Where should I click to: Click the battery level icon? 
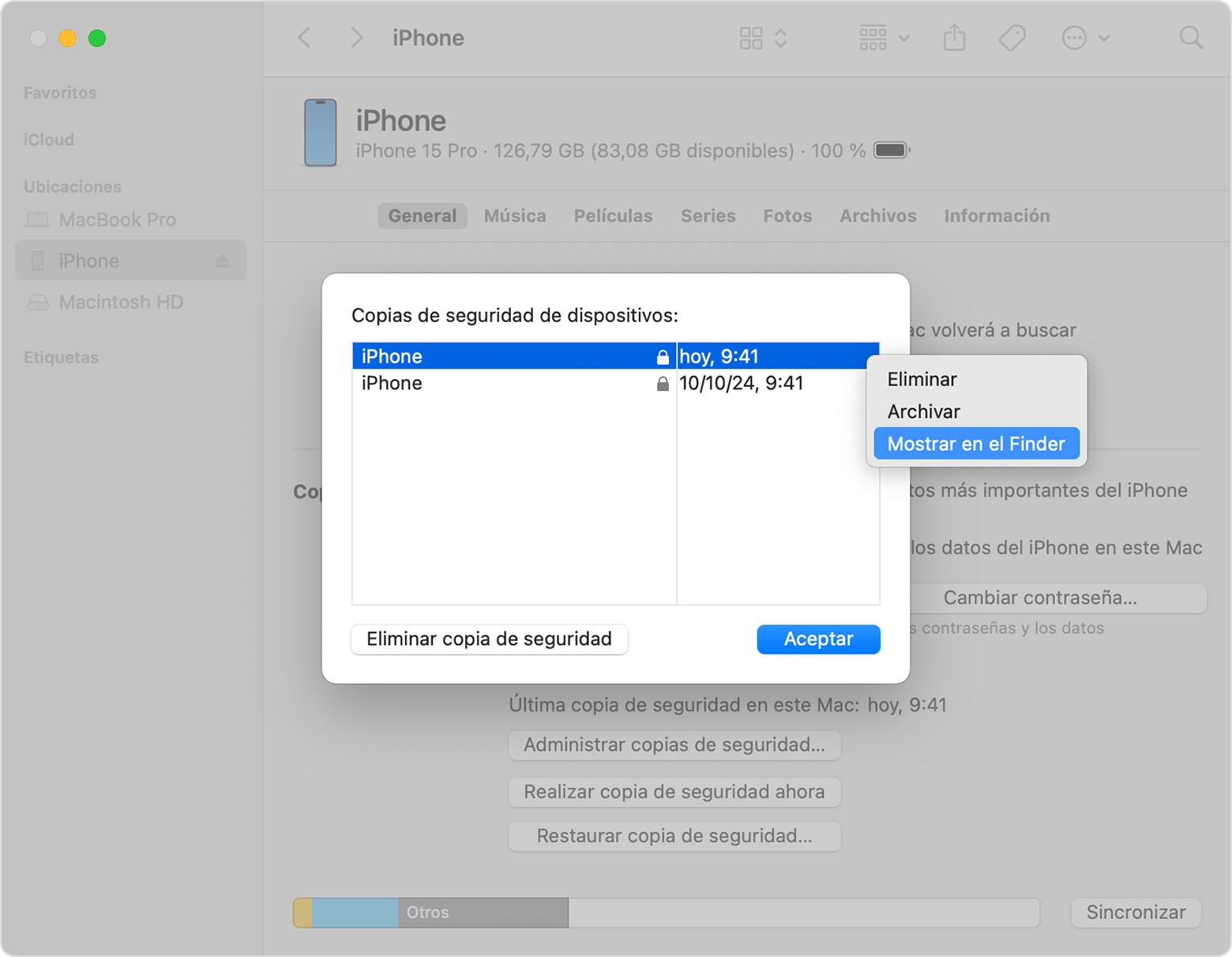click(892, 150)
